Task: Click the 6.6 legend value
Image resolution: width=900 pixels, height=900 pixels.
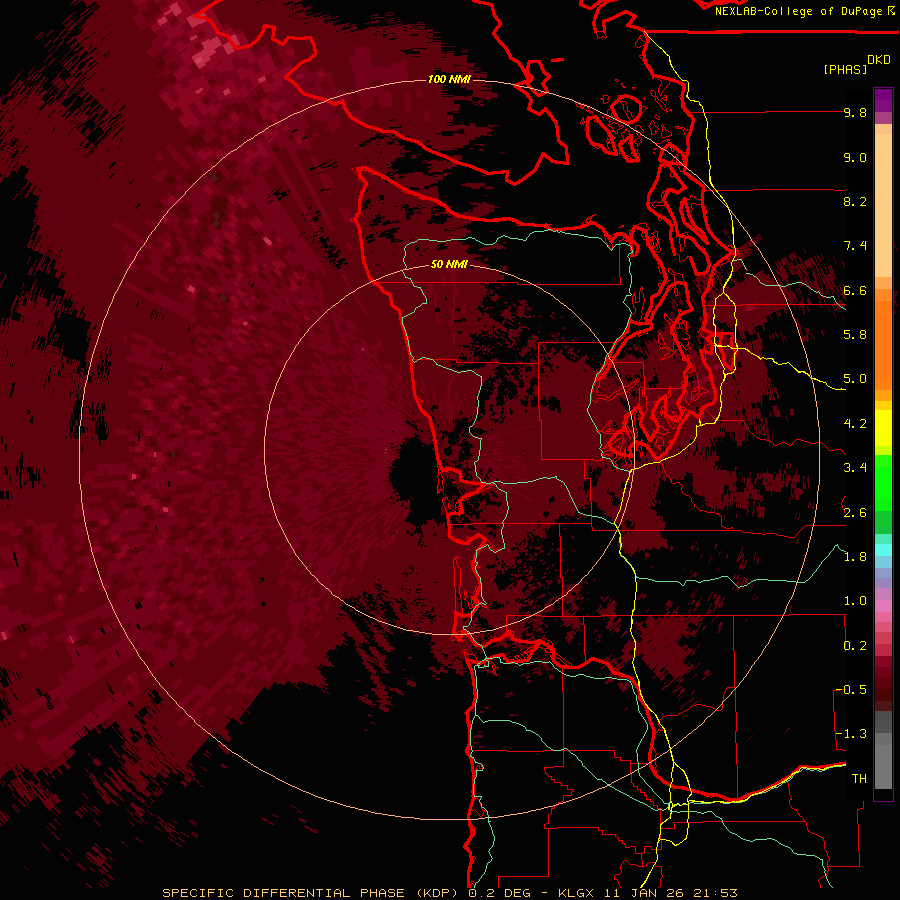Action: click(855, 290)
